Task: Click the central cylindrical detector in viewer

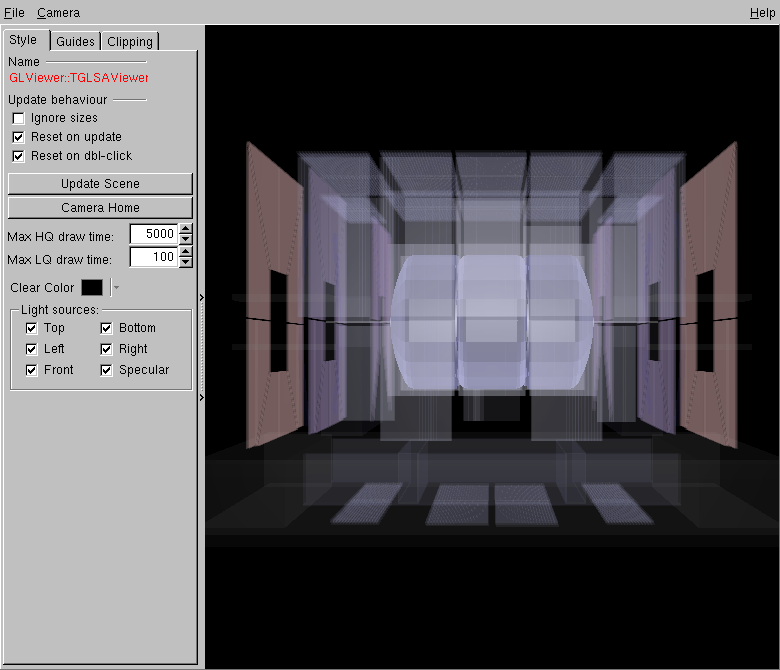Action: pos(491,322)
